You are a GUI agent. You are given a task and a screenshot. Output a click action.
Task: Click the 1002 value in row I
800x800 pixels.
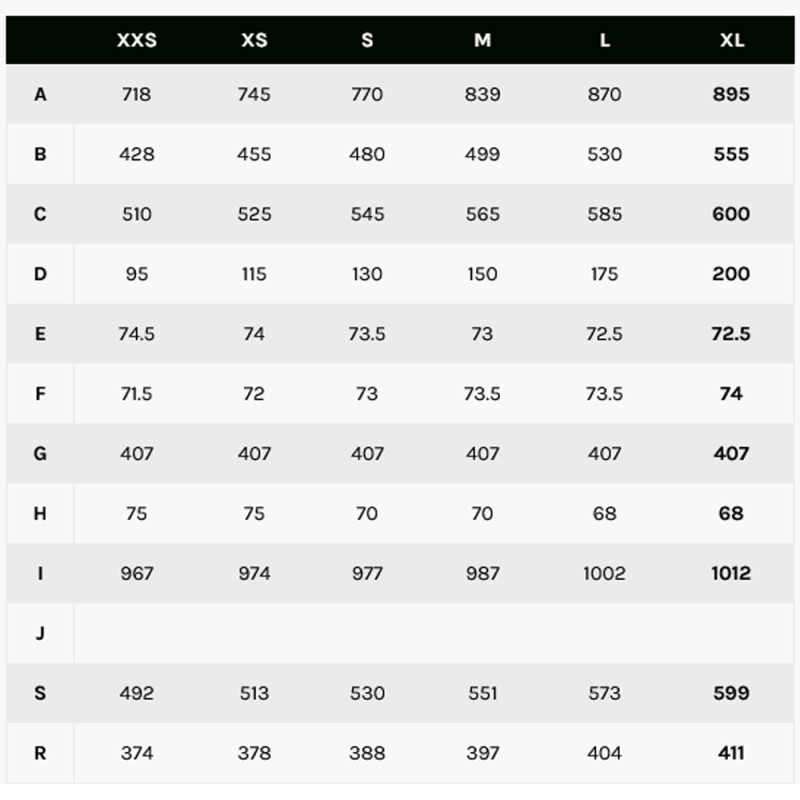tap(605, 573)
